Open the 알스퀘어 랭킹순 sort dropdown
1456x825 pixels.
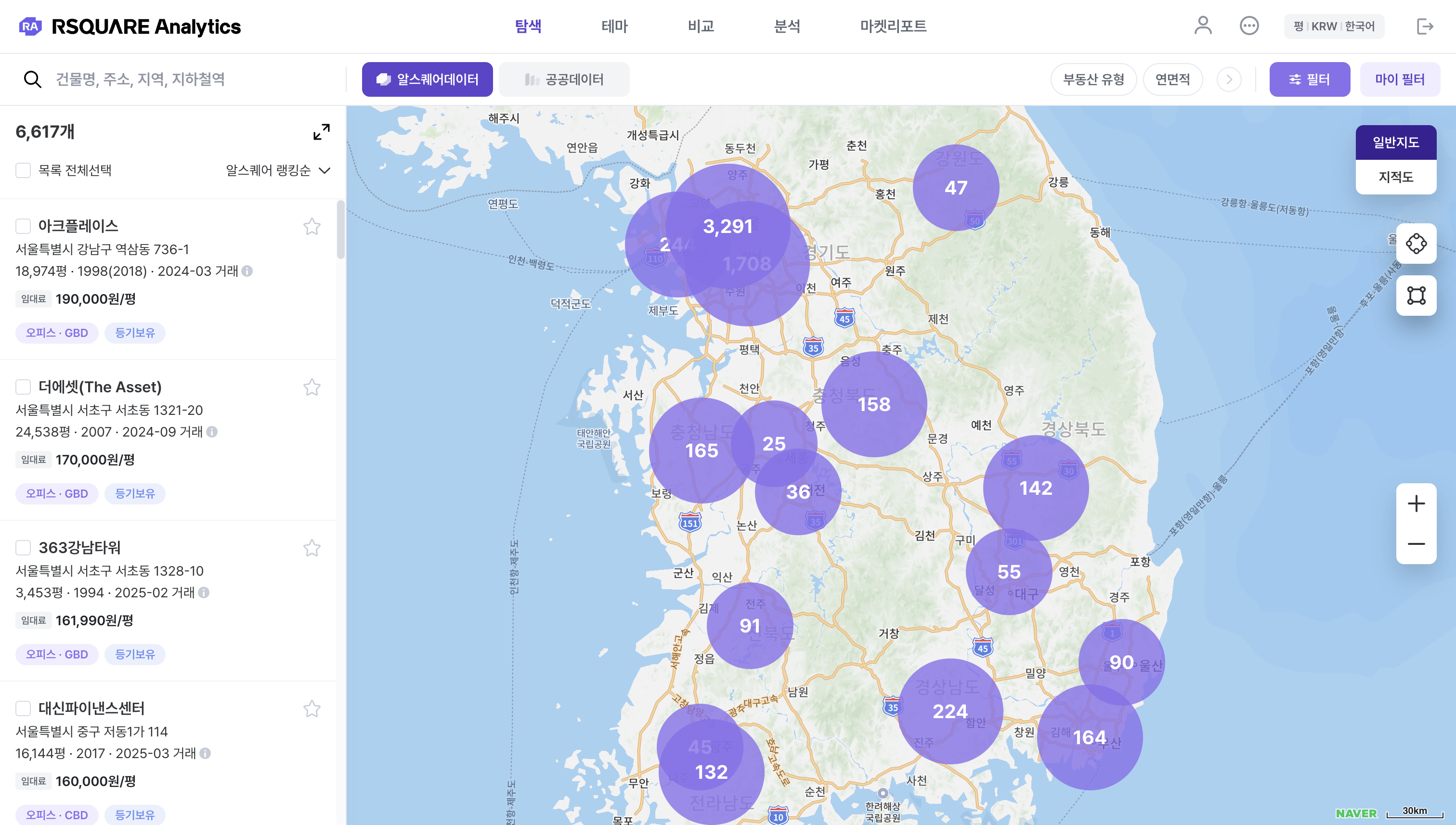pyautogui.click(x=278, y=170)
